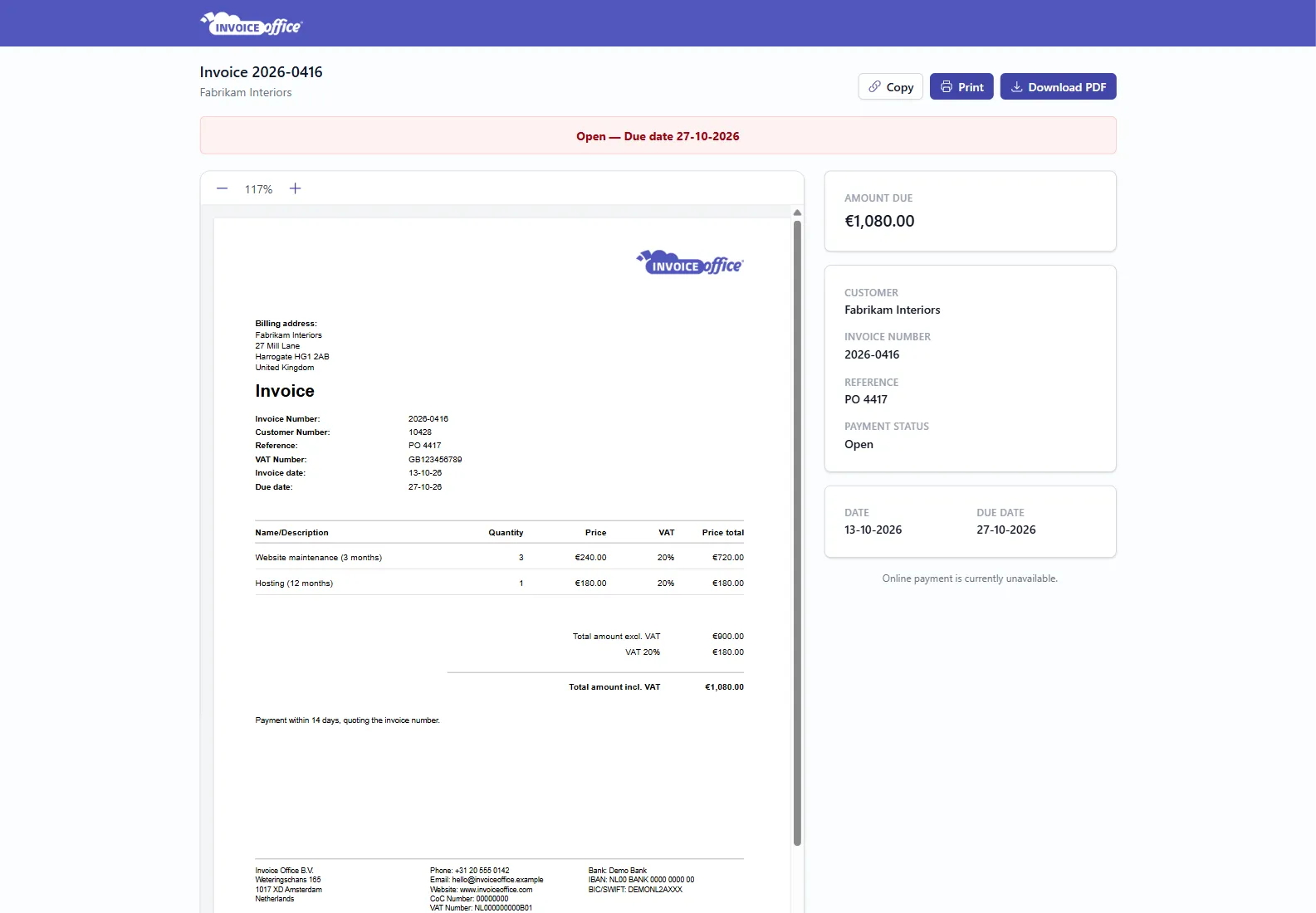Click the GB123456789 VAT number
Viewport: 1316px width, 913px height.
[435, 460]
